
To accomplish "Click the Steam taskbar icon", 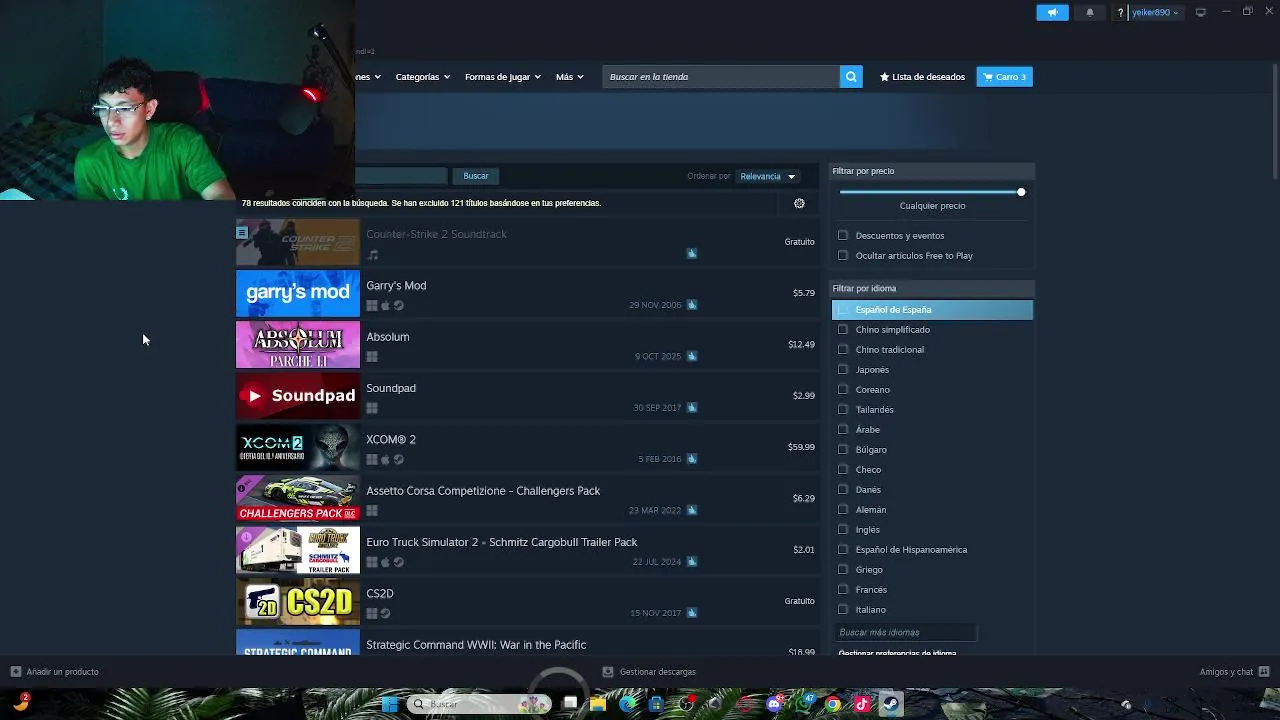I will (890, 704).
